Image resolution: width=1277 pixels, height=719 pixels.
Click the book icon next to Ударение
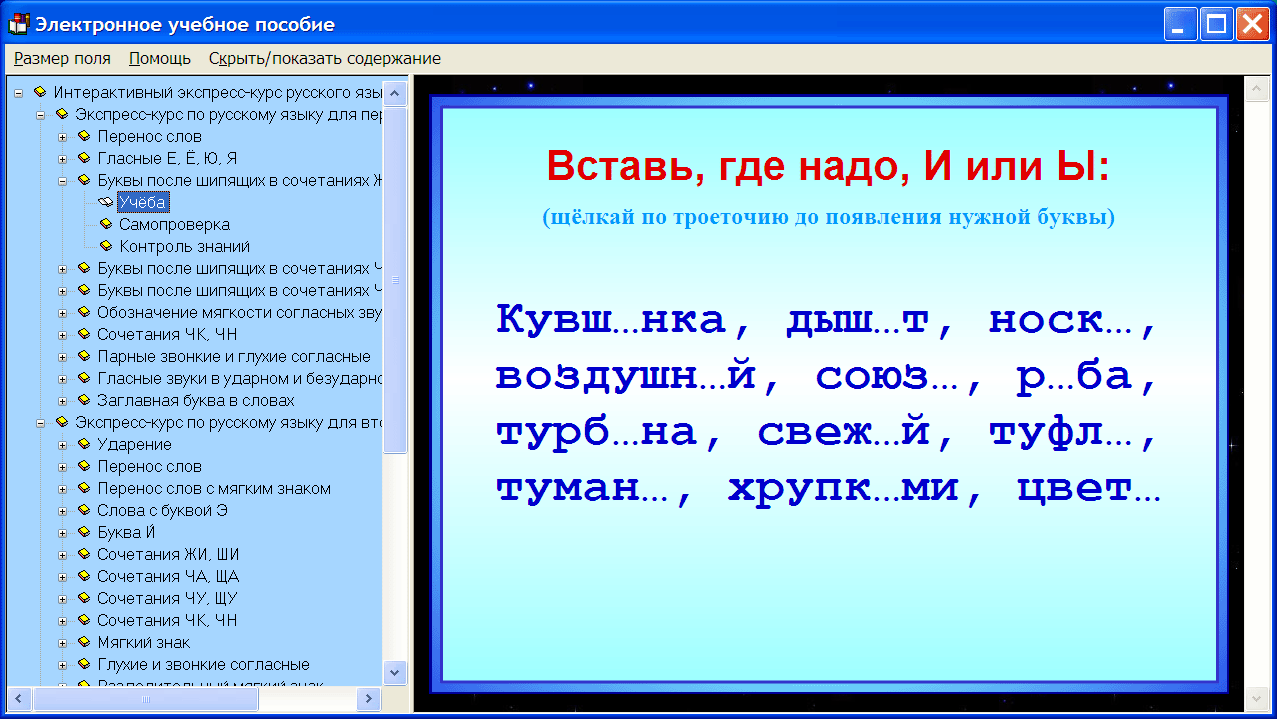(x=86, y=444)
